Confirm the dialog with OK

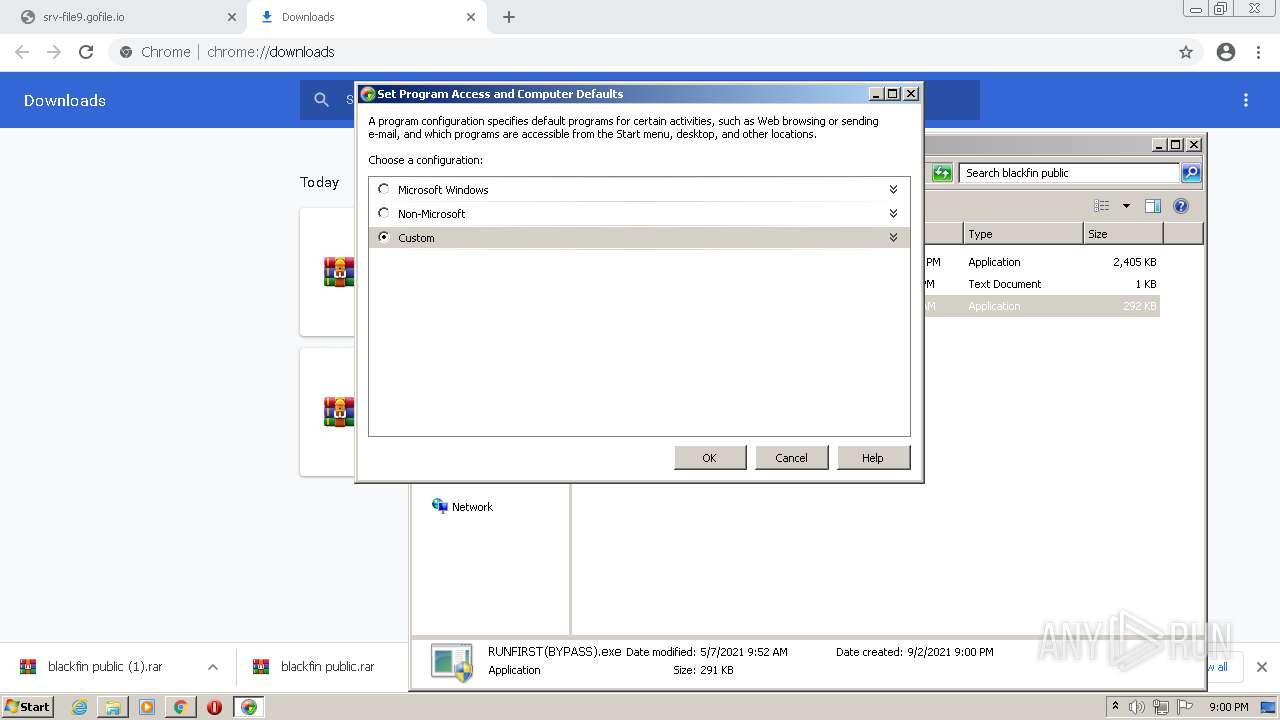pyautogui.click(x=710, y=457)
